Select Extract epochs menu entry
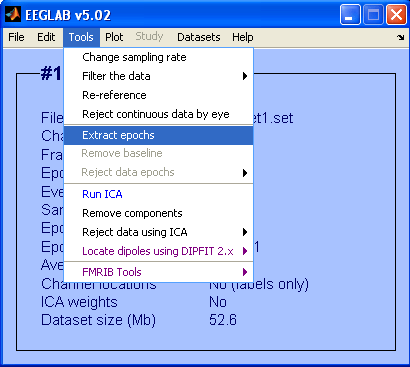The image size is (410, 367). (x=158, y=135)
